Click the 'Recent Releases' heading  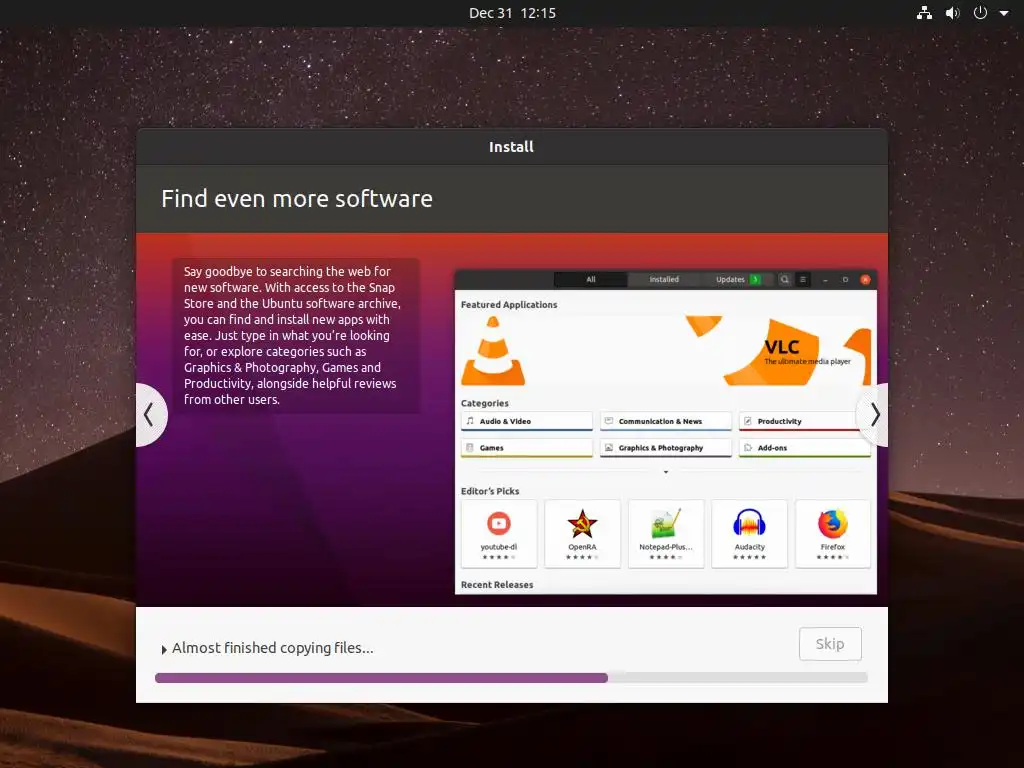pyautogui.click(x=497, y=584)
